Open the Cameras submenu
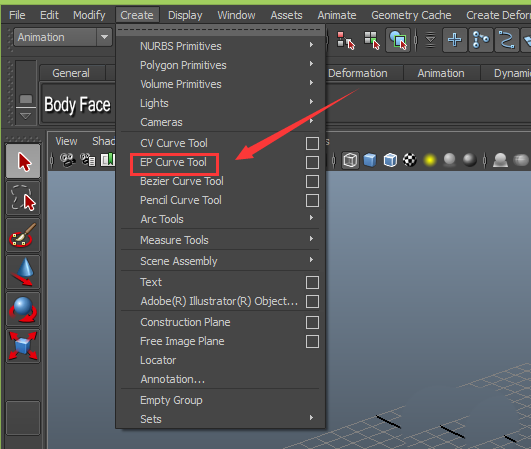Image resolution: width=531 pixels, height=449 pixels. [x=220, y=122]
